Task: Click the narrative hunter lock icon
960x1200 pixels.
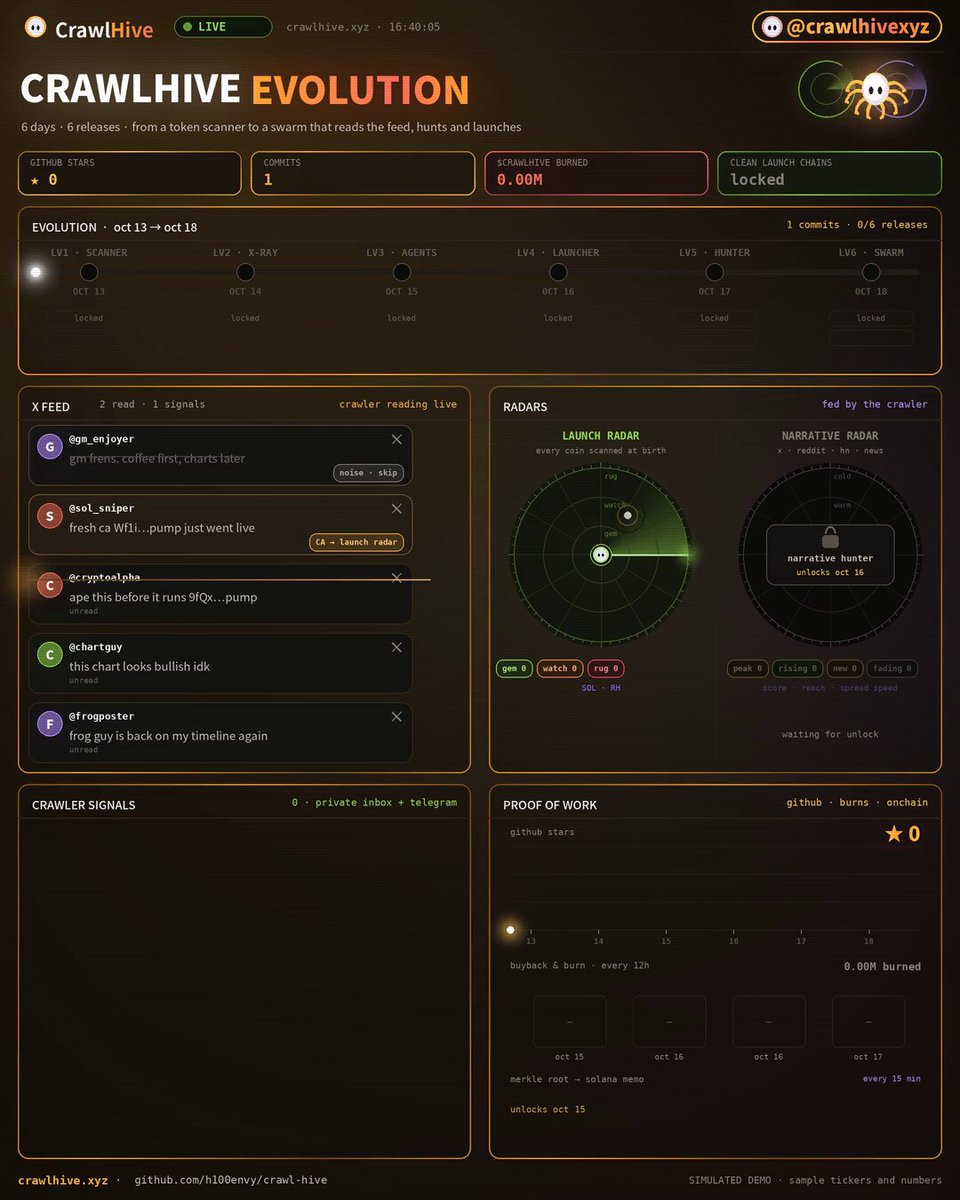Action: [x=830, y=536]
